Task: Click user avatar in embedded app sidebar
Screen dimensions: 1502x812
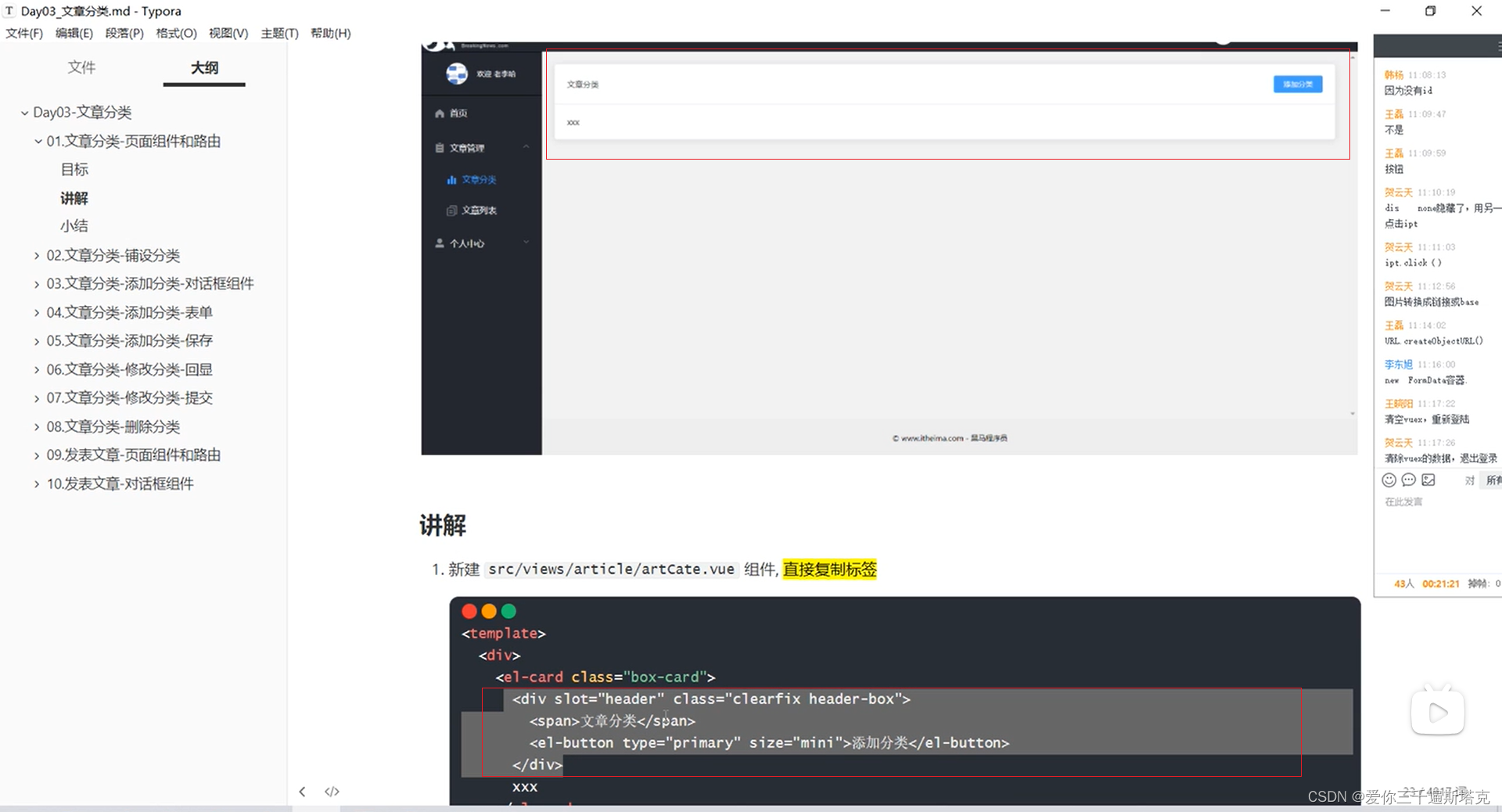Action: coord(457,74)
